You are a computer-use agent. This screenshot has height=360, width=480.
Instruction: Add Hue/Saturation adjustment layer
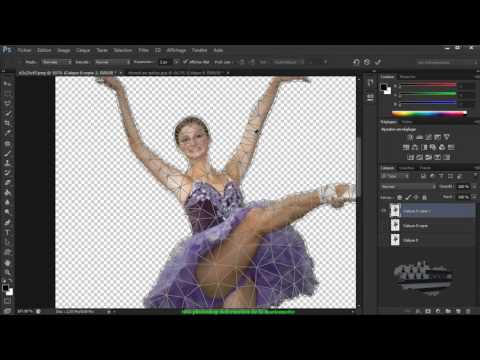[406, 147]
